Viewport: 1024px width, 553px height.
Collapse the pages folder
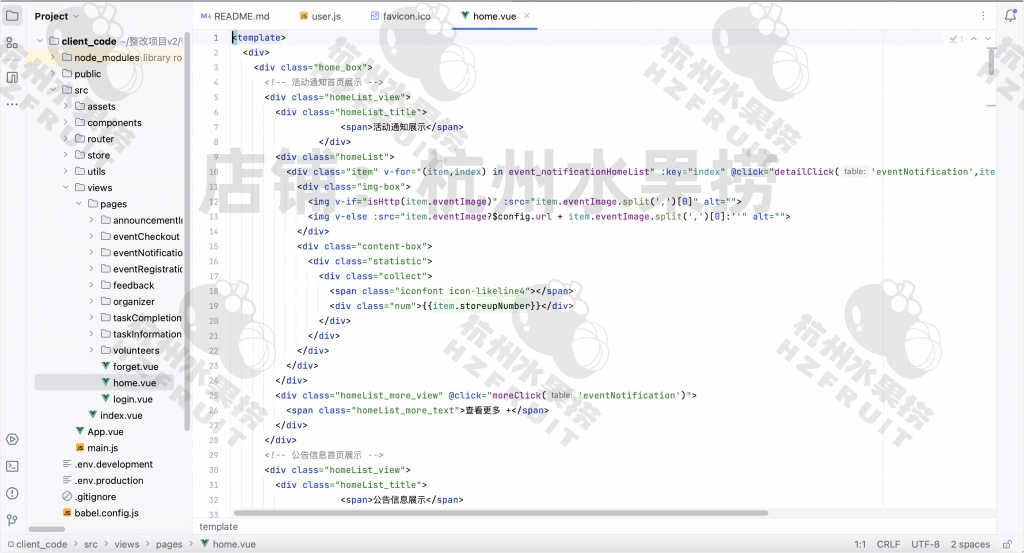[x=79, y=204]
